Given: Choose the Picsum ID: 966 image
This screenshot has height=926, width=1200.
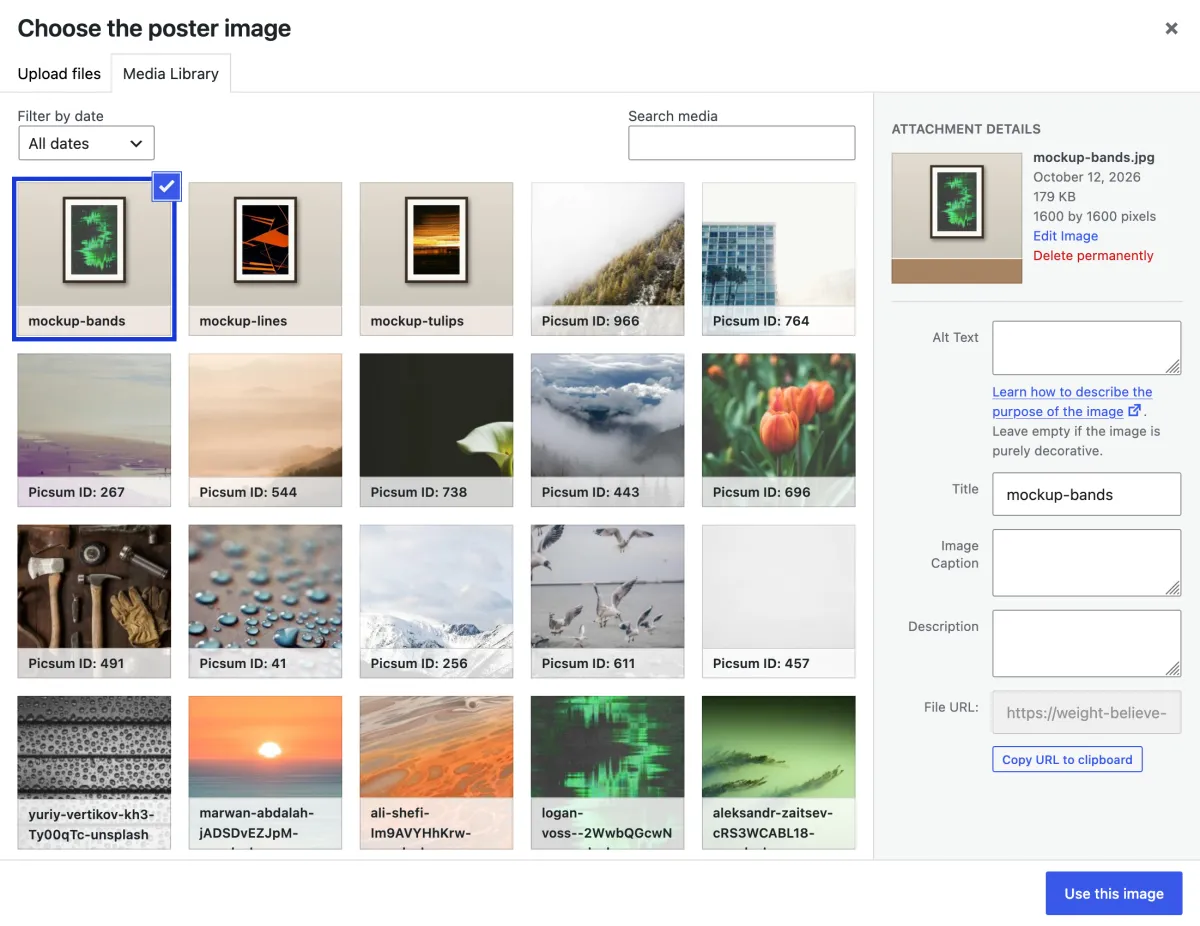Looking at the screenshot, I should click(x=607, y=258).
